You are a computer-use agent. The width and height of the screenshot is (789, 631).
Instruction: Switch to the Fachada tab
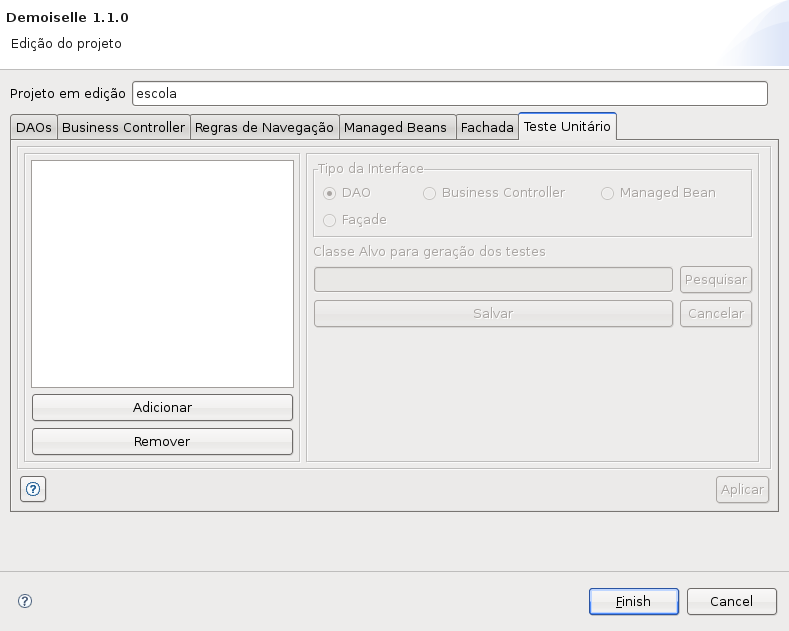click(487, 127)
